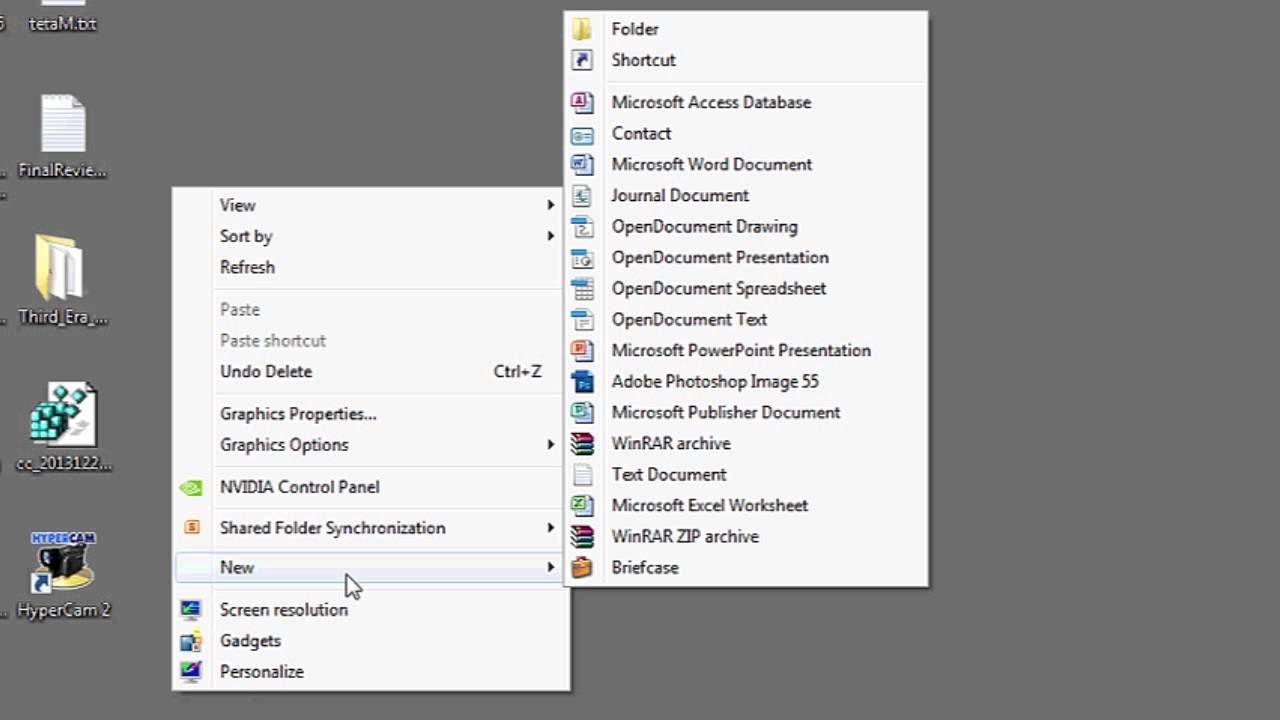Expand the View submenu arrow
1280x720 pixels.
[550, 205]
